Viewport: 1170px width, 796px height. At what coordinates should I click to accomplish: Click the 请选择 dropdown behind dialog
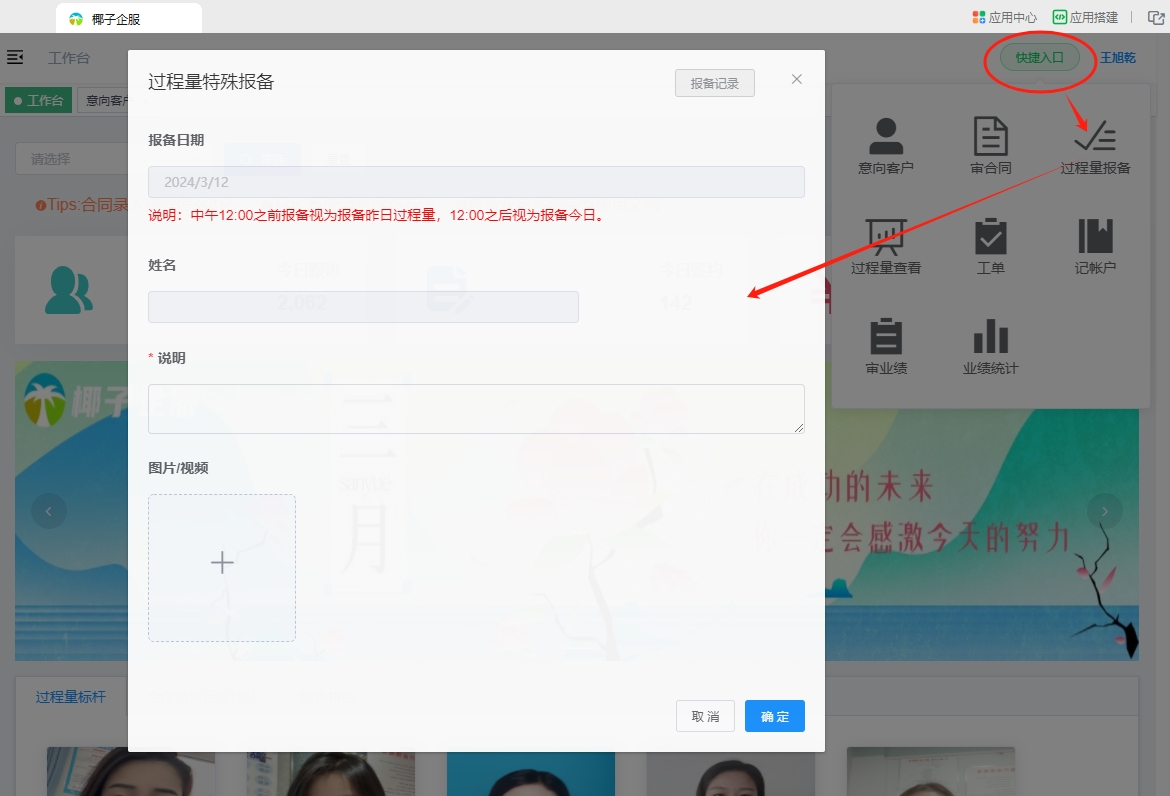(72, 159)
